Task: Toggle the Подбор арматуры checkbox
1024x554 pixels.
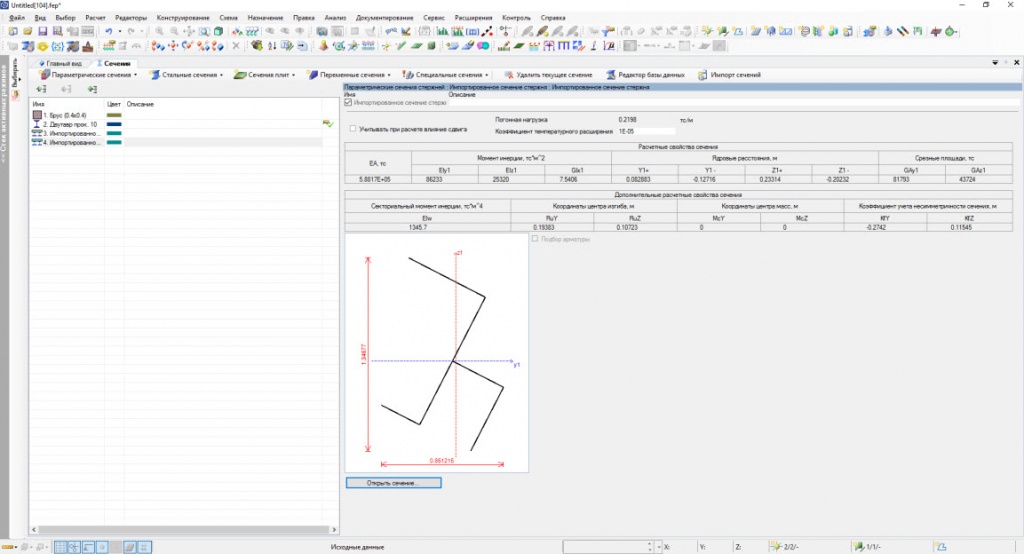Action: point(535,239)
